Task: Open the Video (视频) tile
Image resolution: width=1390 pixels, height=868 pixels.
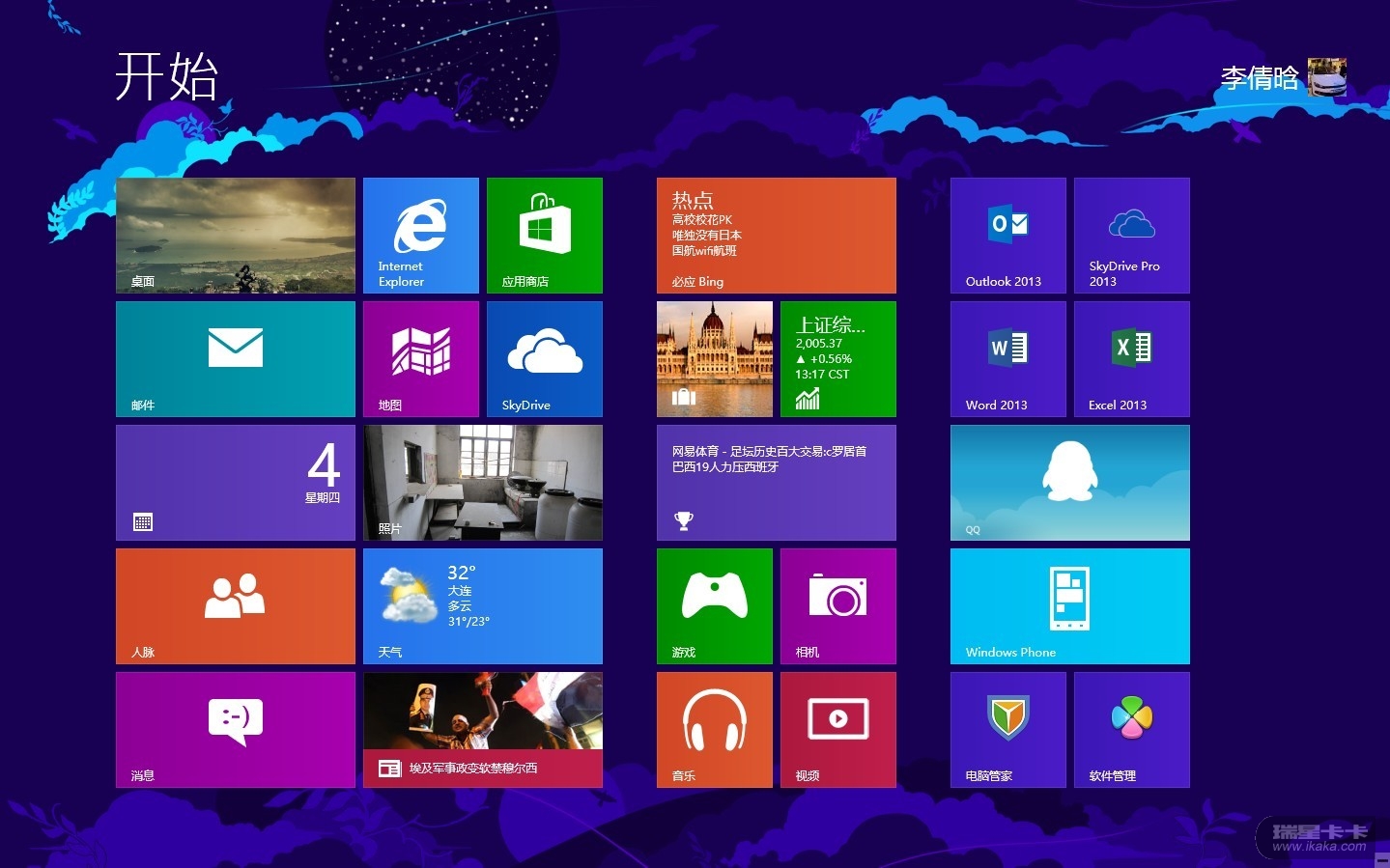Action: click(838, 730)
